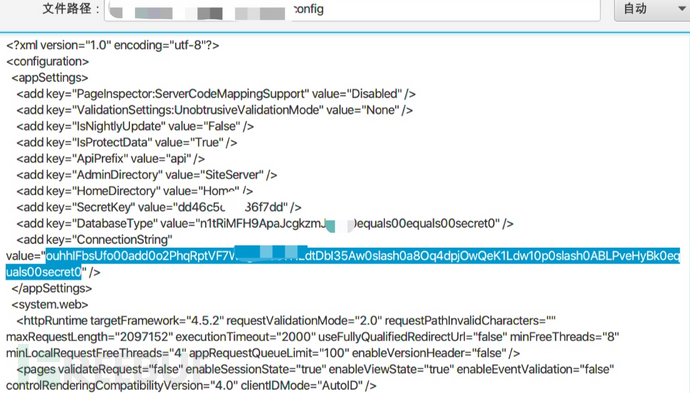Click the IsNightlyUpdate setting line

point(135,127)
